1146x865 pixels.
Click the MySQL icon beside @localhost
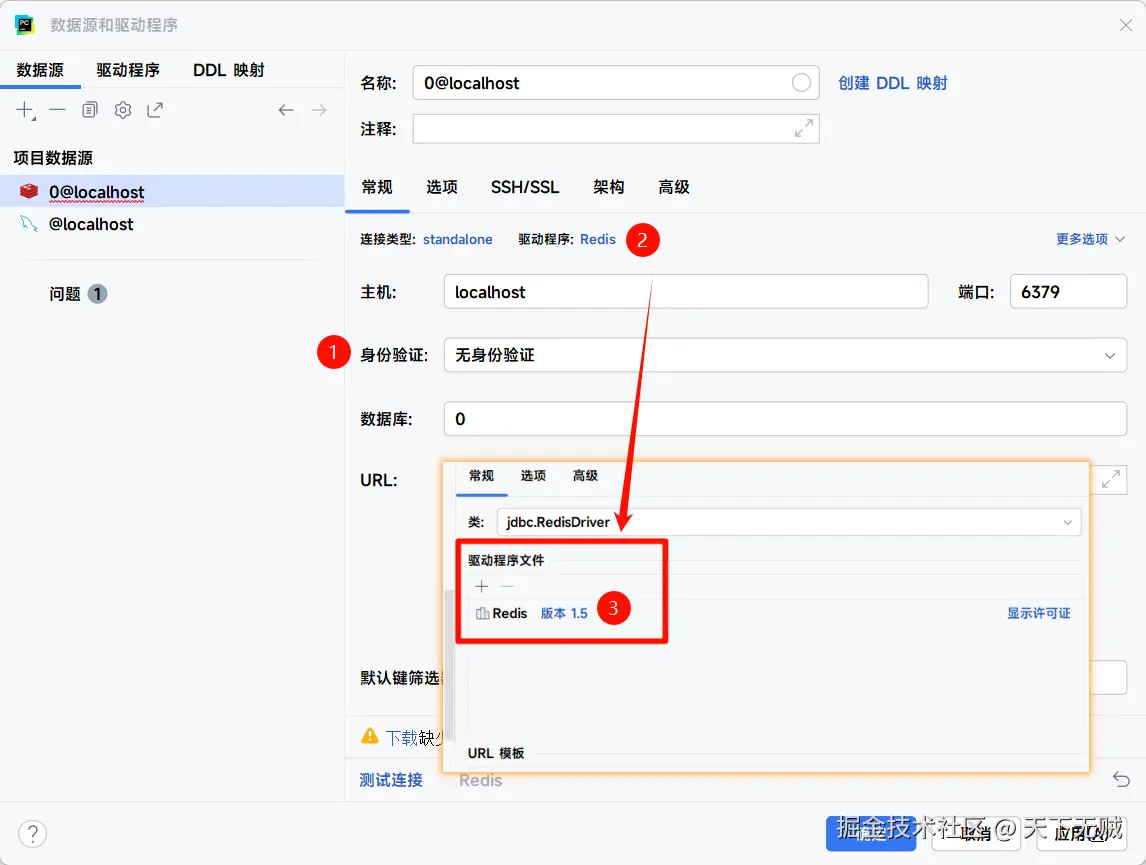(29, 224)
